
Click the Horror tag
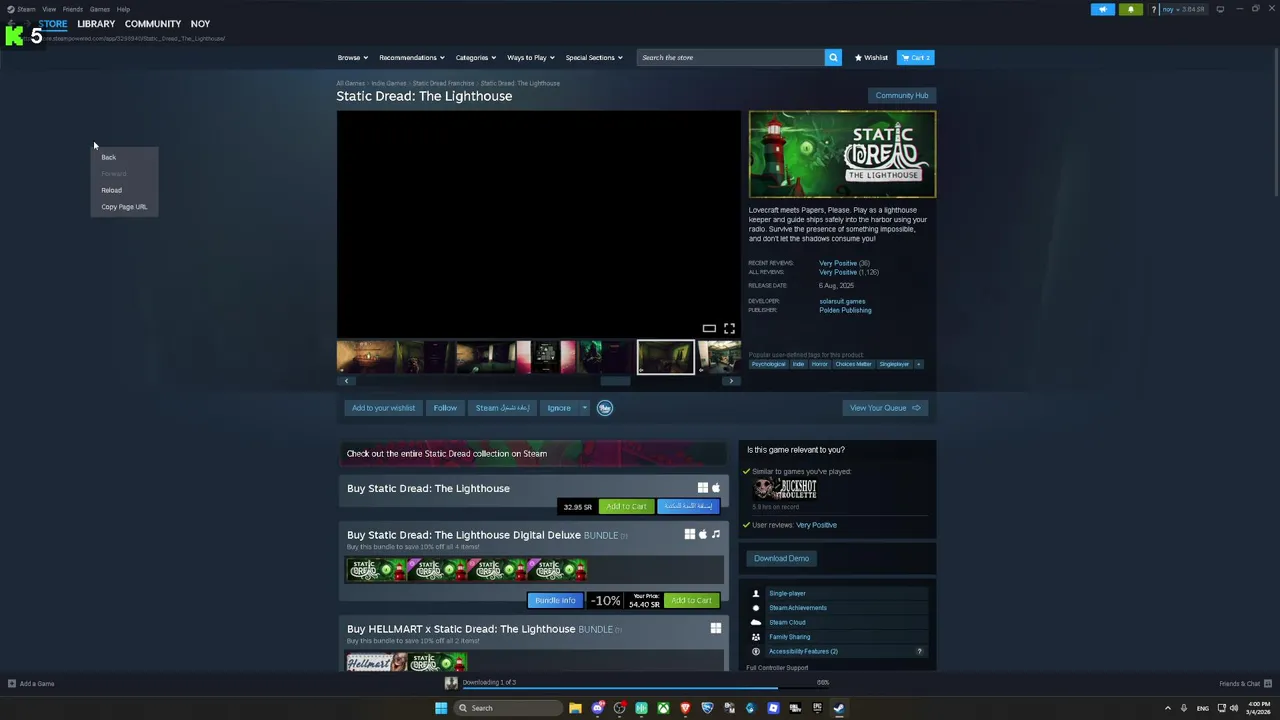tap(819, 364)
